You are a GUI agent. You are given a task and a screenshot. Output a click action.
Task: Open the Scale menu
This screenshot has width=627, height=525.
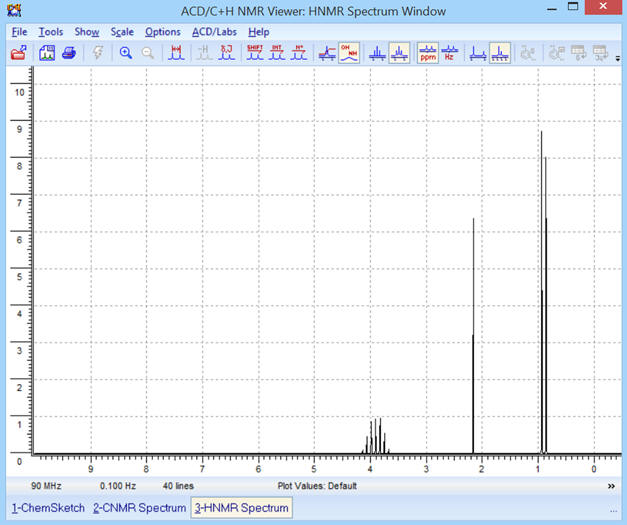coord(122,32)
